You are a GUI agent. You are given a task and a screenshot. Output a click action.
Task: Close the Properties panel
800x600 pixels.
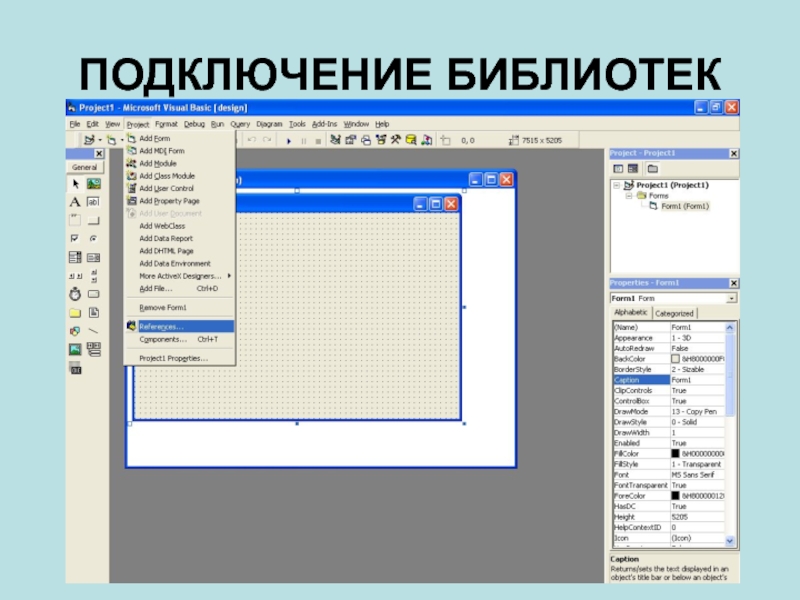tap(734, 284)
